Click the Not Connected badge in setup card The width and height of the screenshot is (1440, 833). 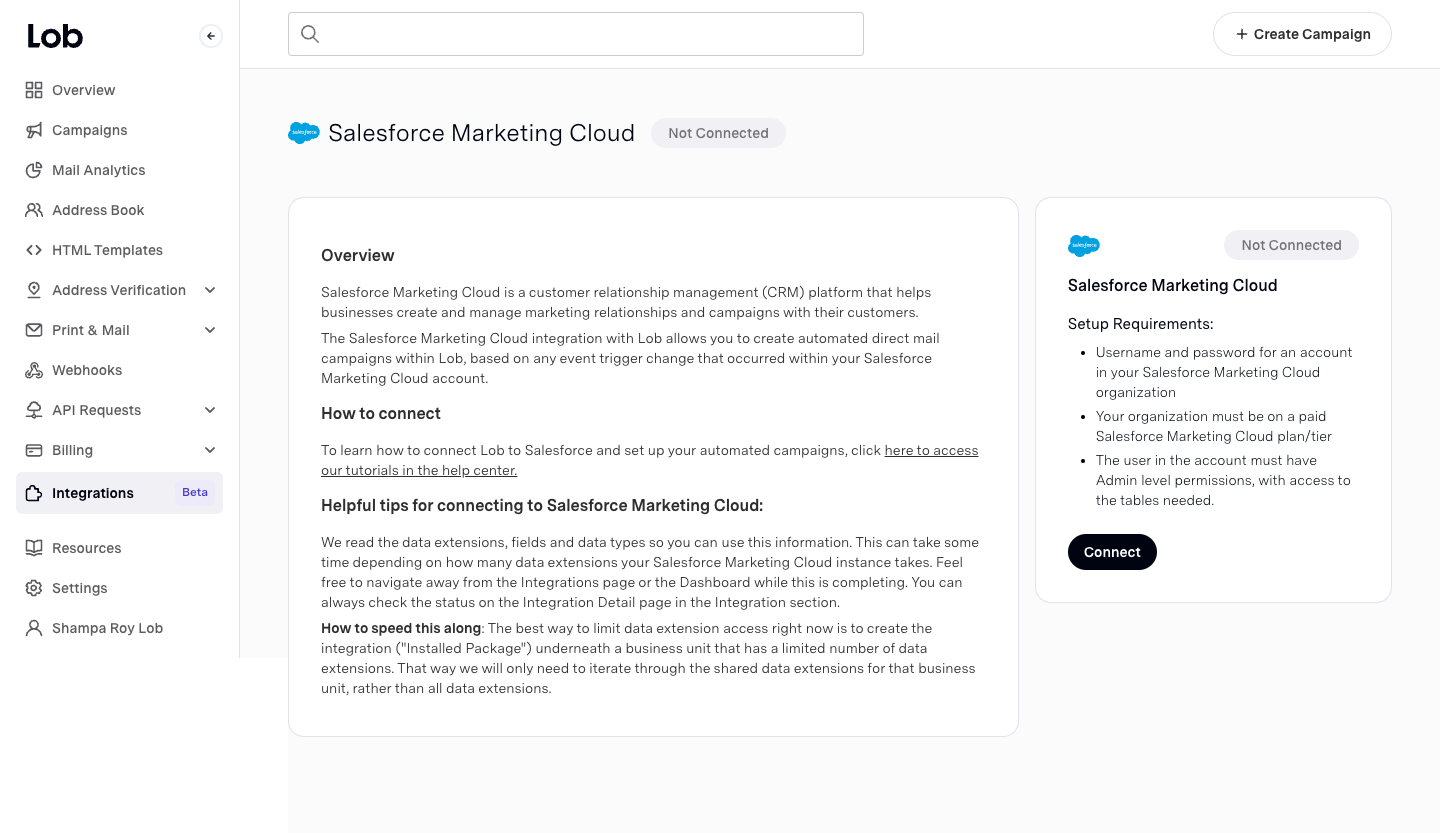click(x=1291, y=245)
